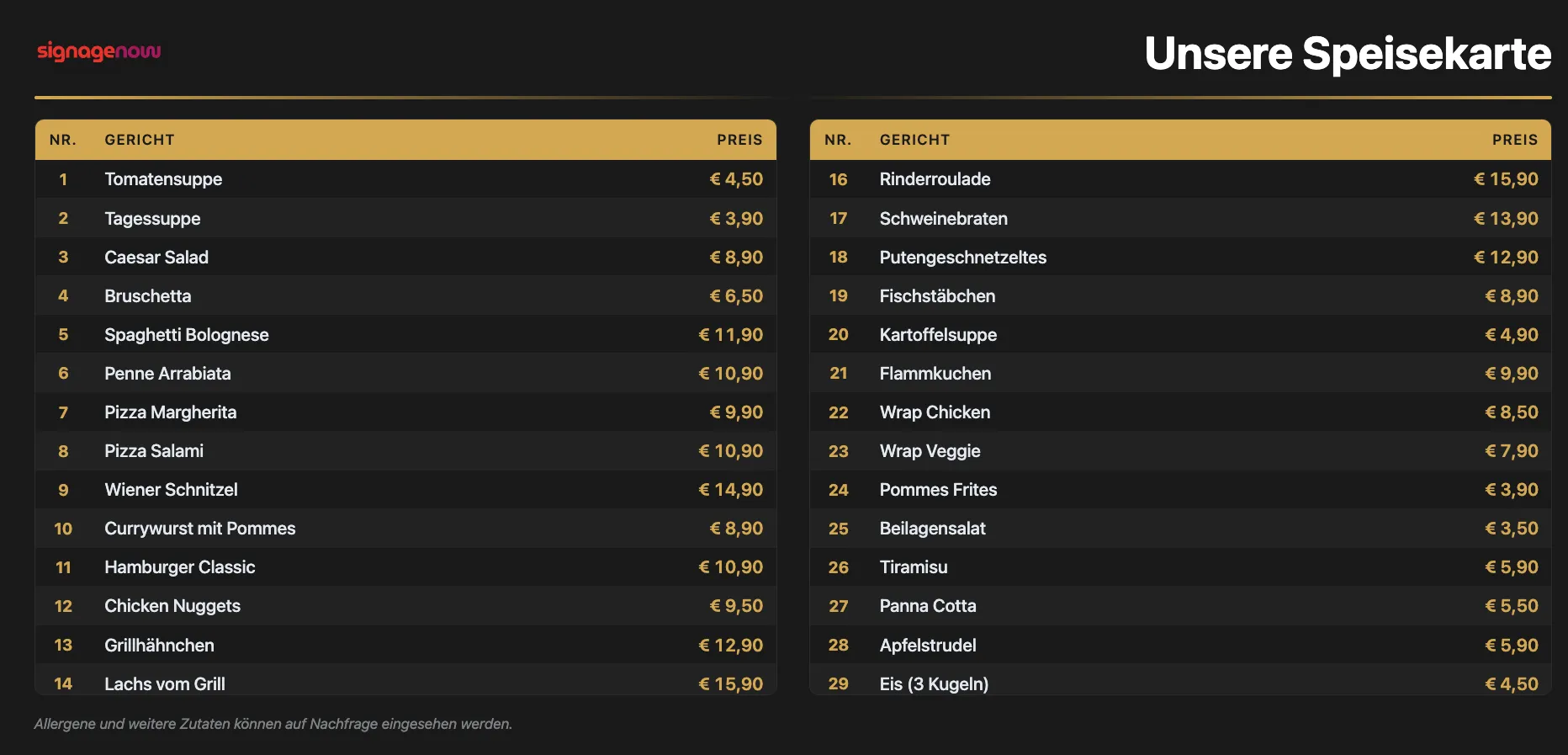Click the Fischstäbchen dish name

[x=938, y=296]
